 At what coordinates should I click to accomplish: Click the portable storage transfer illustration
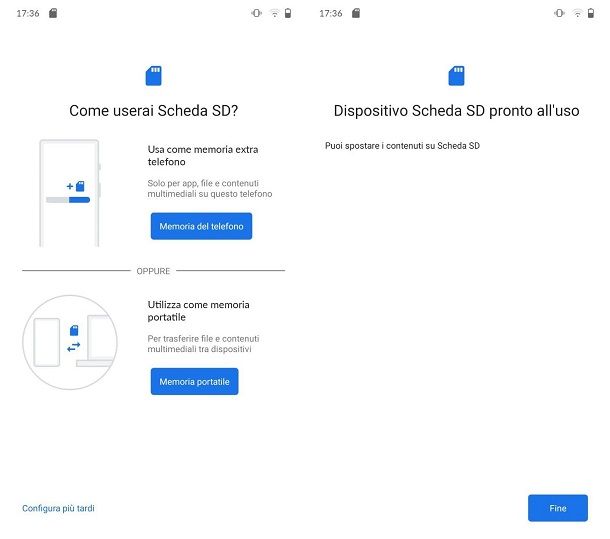pyautogui.click(x=70, y=342)
